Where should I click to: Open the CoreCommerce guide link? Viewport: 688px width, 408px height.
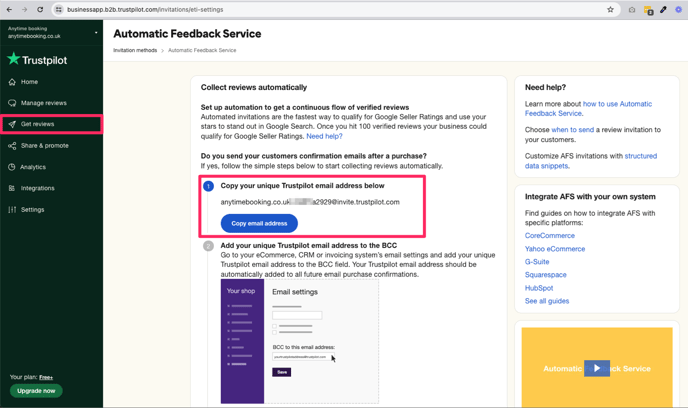coord(550,236)
